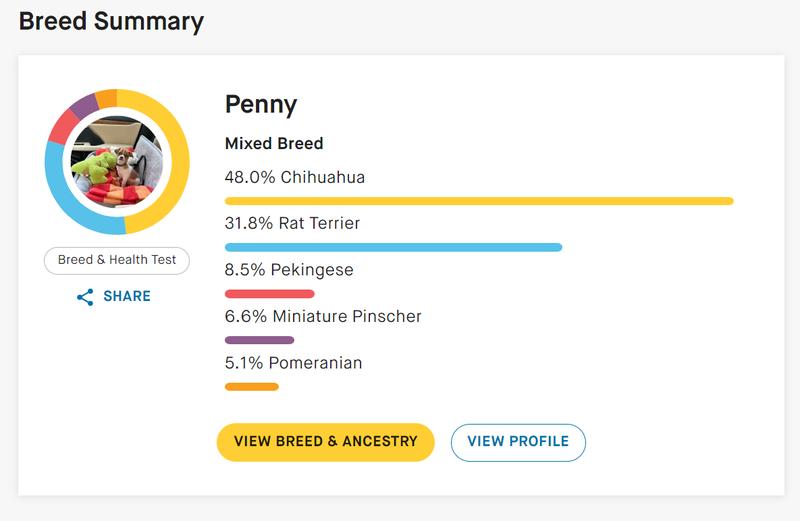Click the orange Pomeranian bar
The height and width of the screenshot is (521, 800).
252,387
